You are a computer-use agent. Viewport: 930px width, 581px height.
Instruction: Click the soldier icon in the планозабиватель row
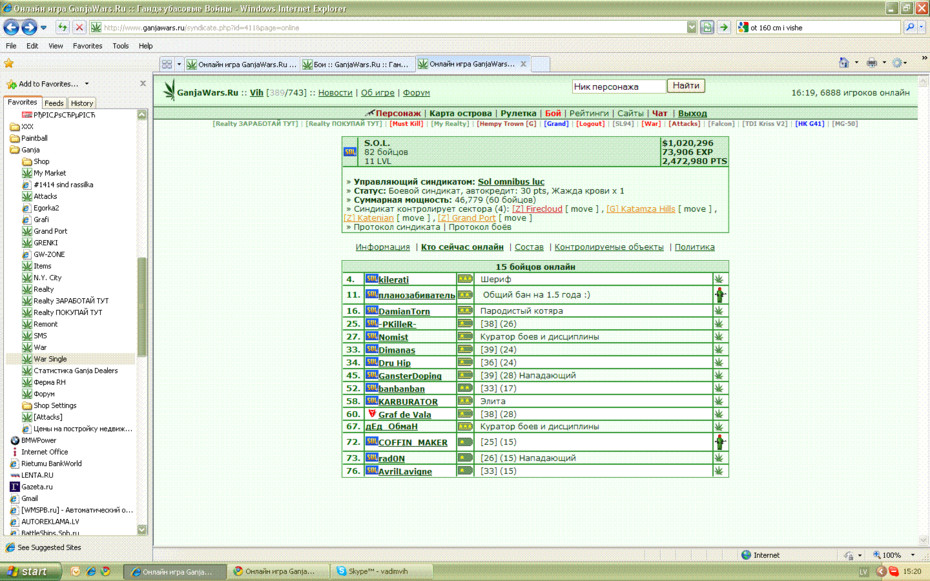click(x=719, y=295)
